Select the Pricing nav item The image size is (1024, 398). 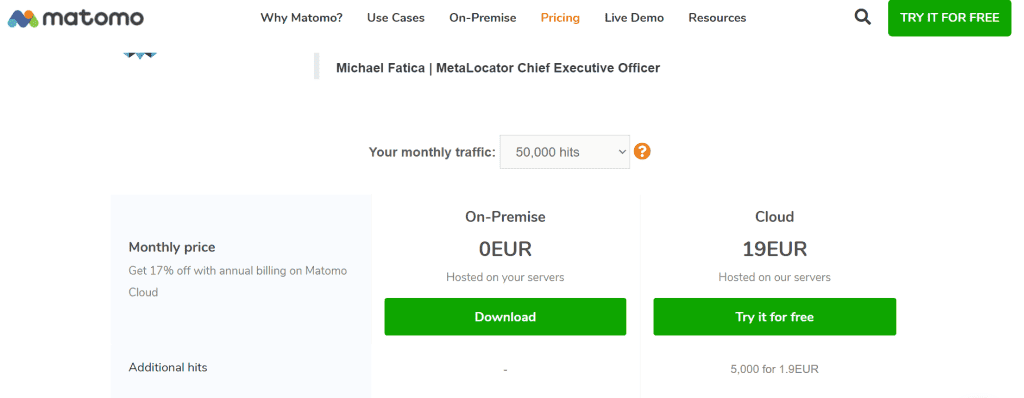560,18
